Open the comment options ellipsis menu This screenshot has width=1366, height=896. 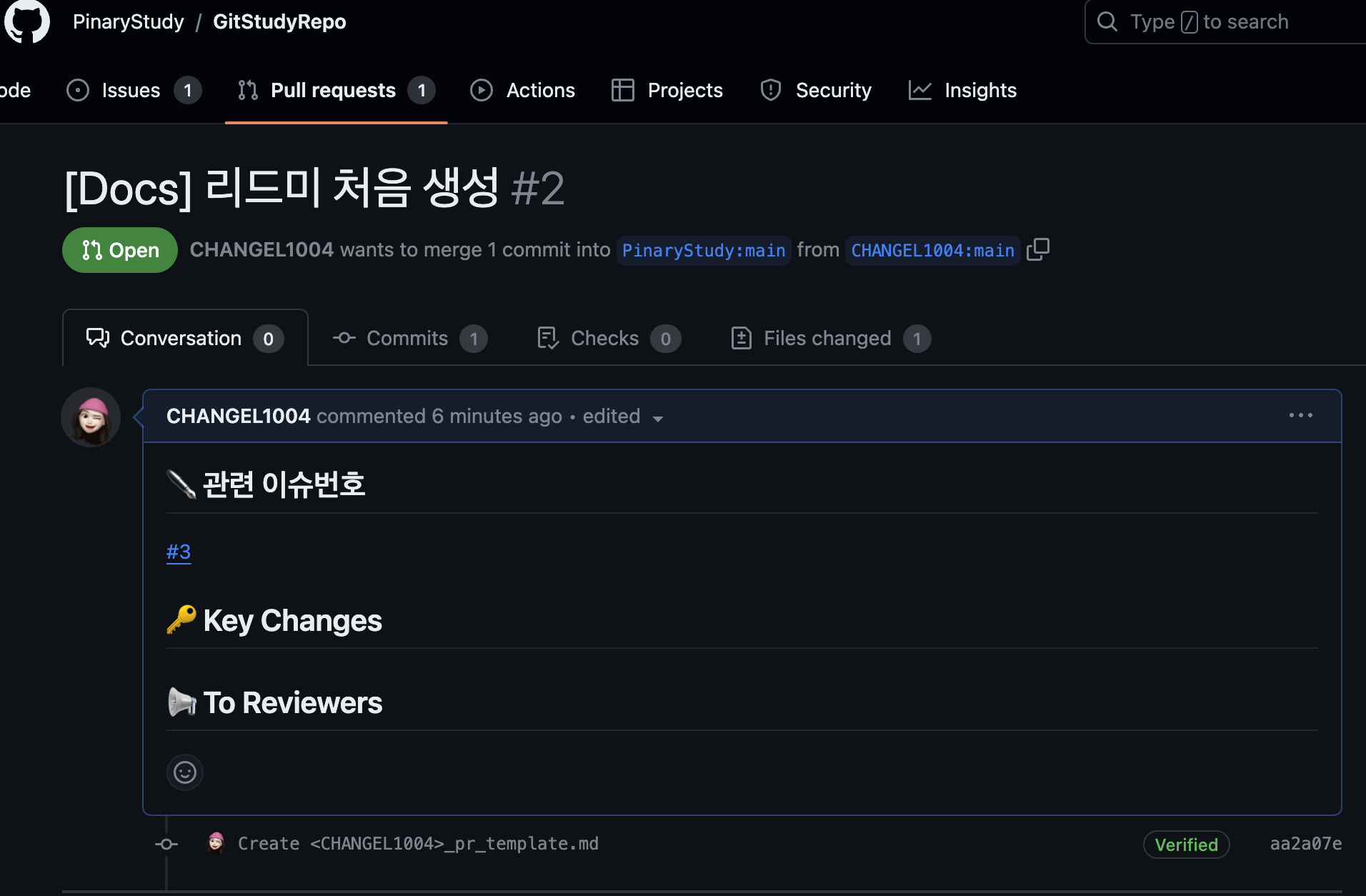click(1300, 415)
